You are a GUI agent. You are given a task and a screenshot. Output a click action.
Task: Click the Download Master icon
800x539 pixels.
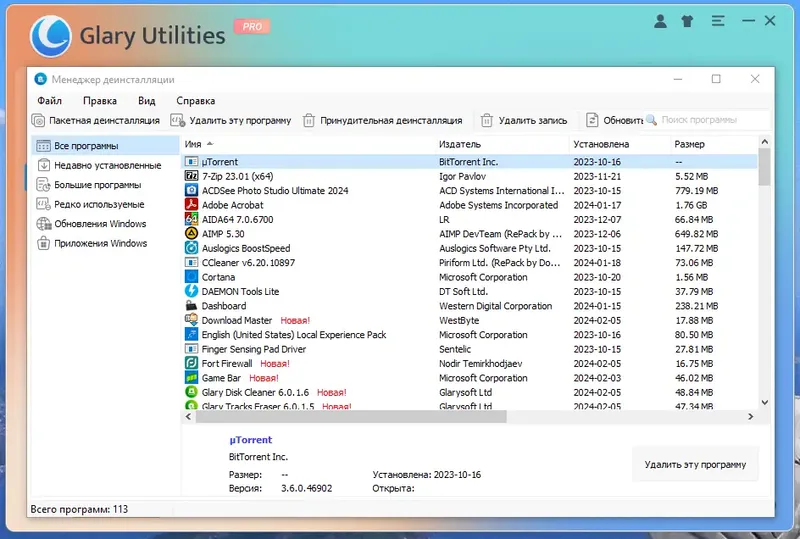(x=191, y=320)
